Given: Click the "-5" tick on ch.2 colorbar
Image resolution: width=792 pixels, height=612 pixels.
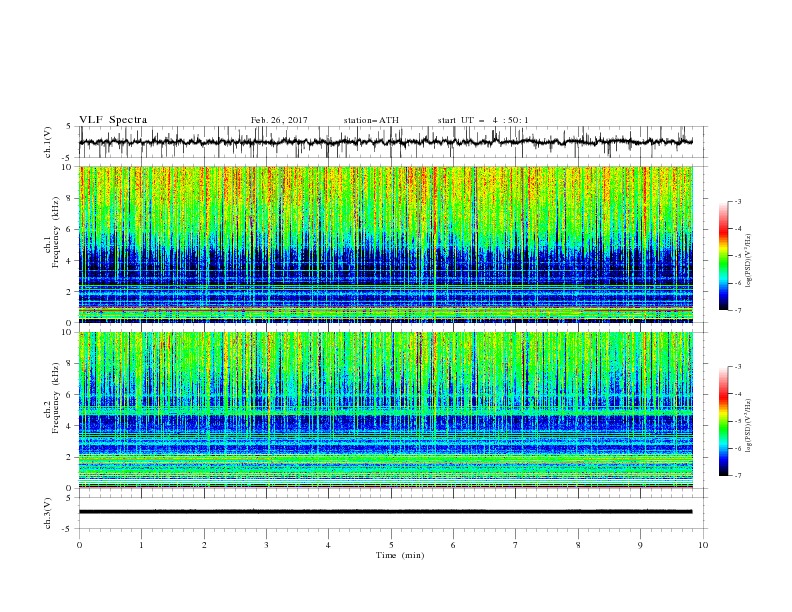Looking at the screenshot, I should click(738, 421).
